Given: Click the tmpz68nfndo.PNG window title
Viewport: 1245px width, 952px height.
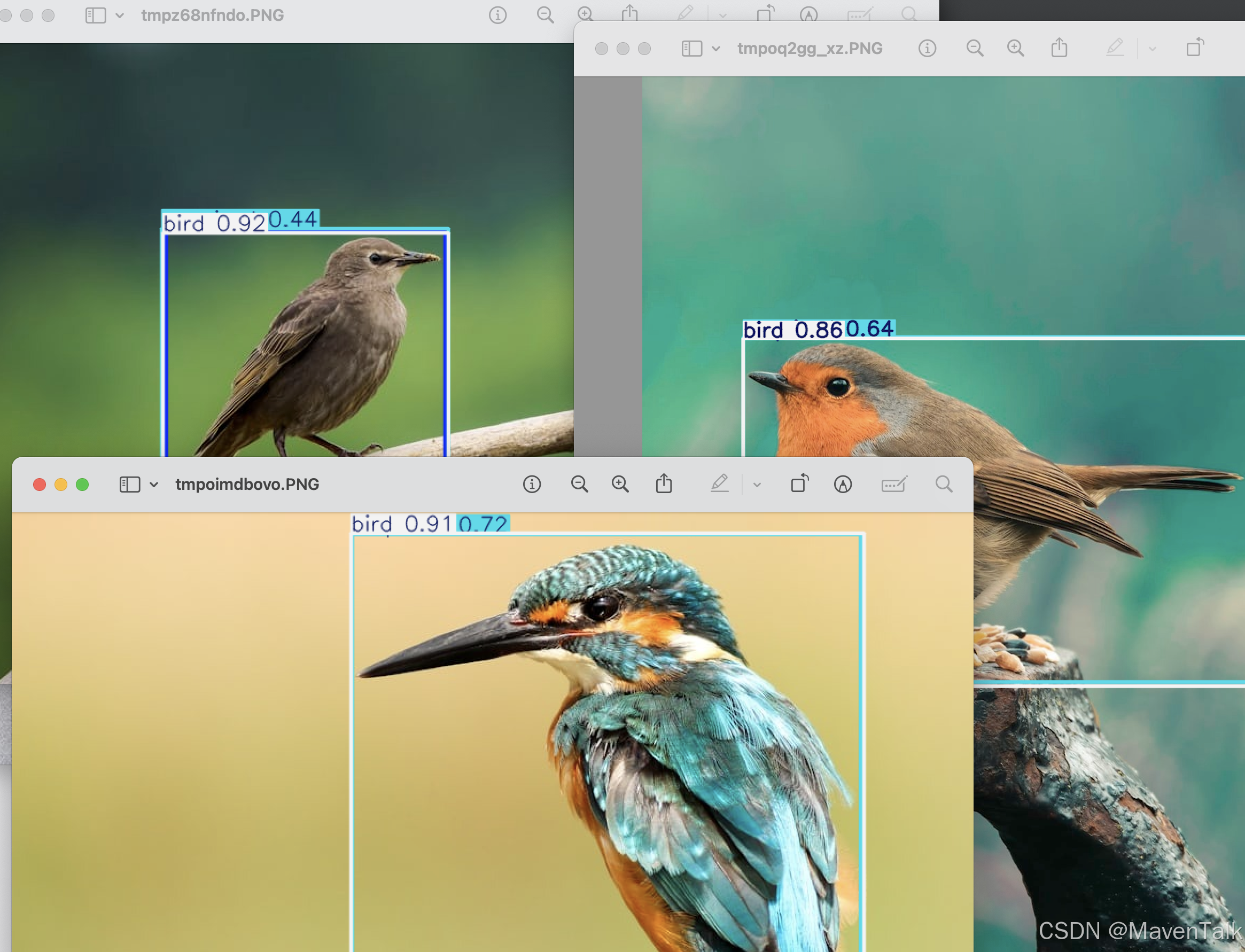Looking at the screenshot, I should tap(213, 15).
